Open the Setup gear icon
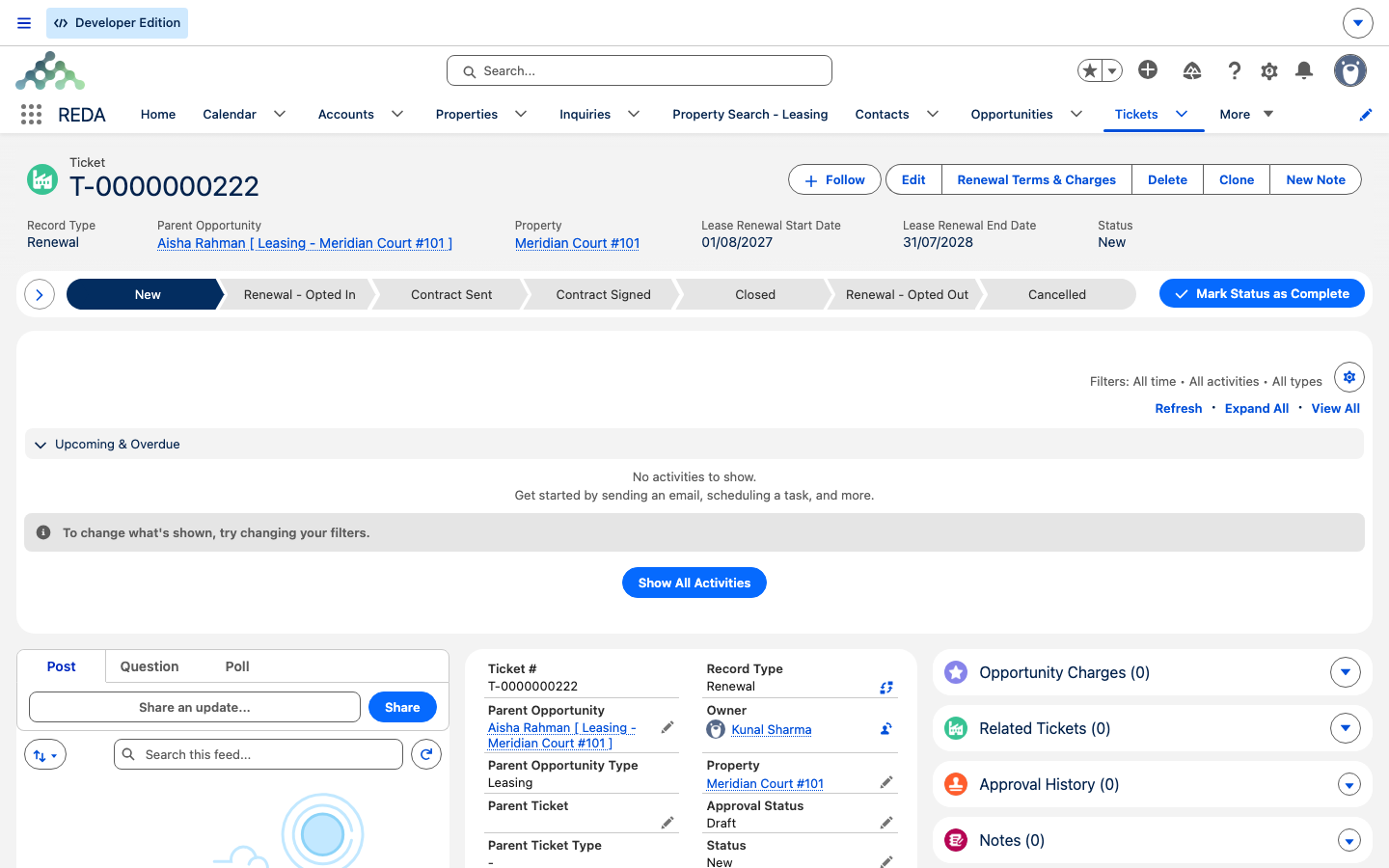 tap(1269, 70)
